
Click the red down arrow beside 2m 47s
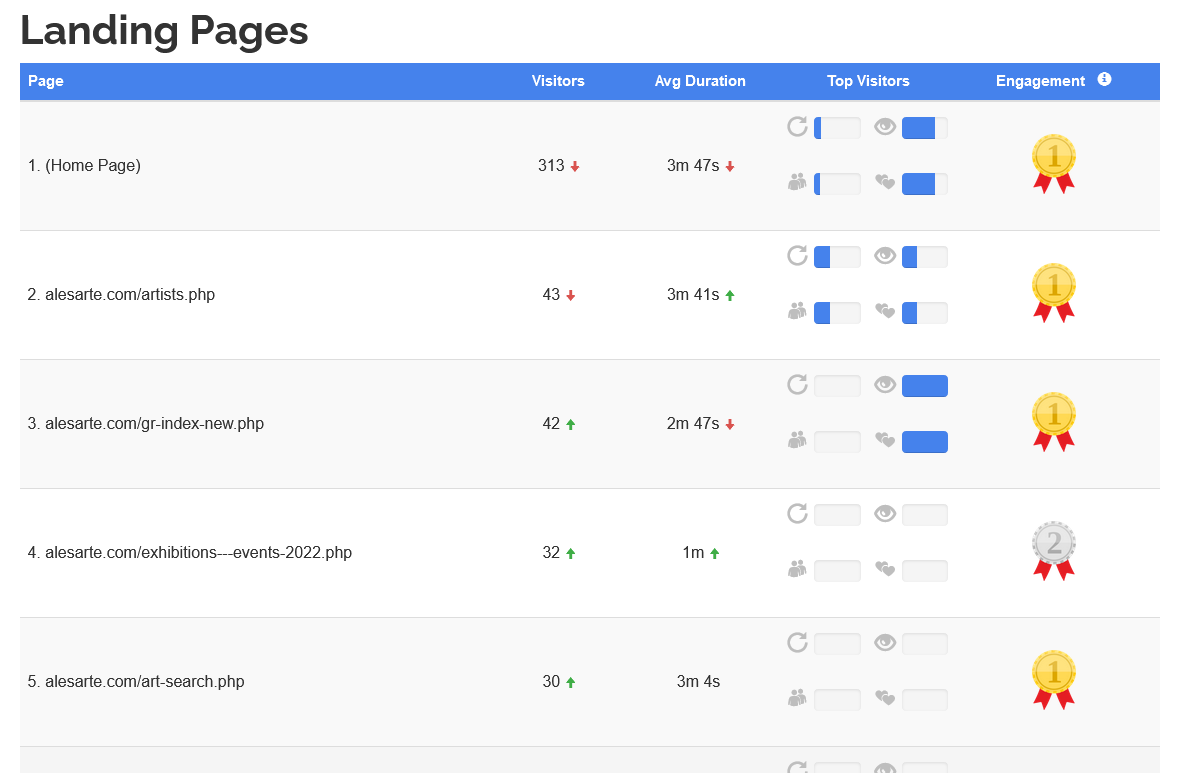[730, 425]
